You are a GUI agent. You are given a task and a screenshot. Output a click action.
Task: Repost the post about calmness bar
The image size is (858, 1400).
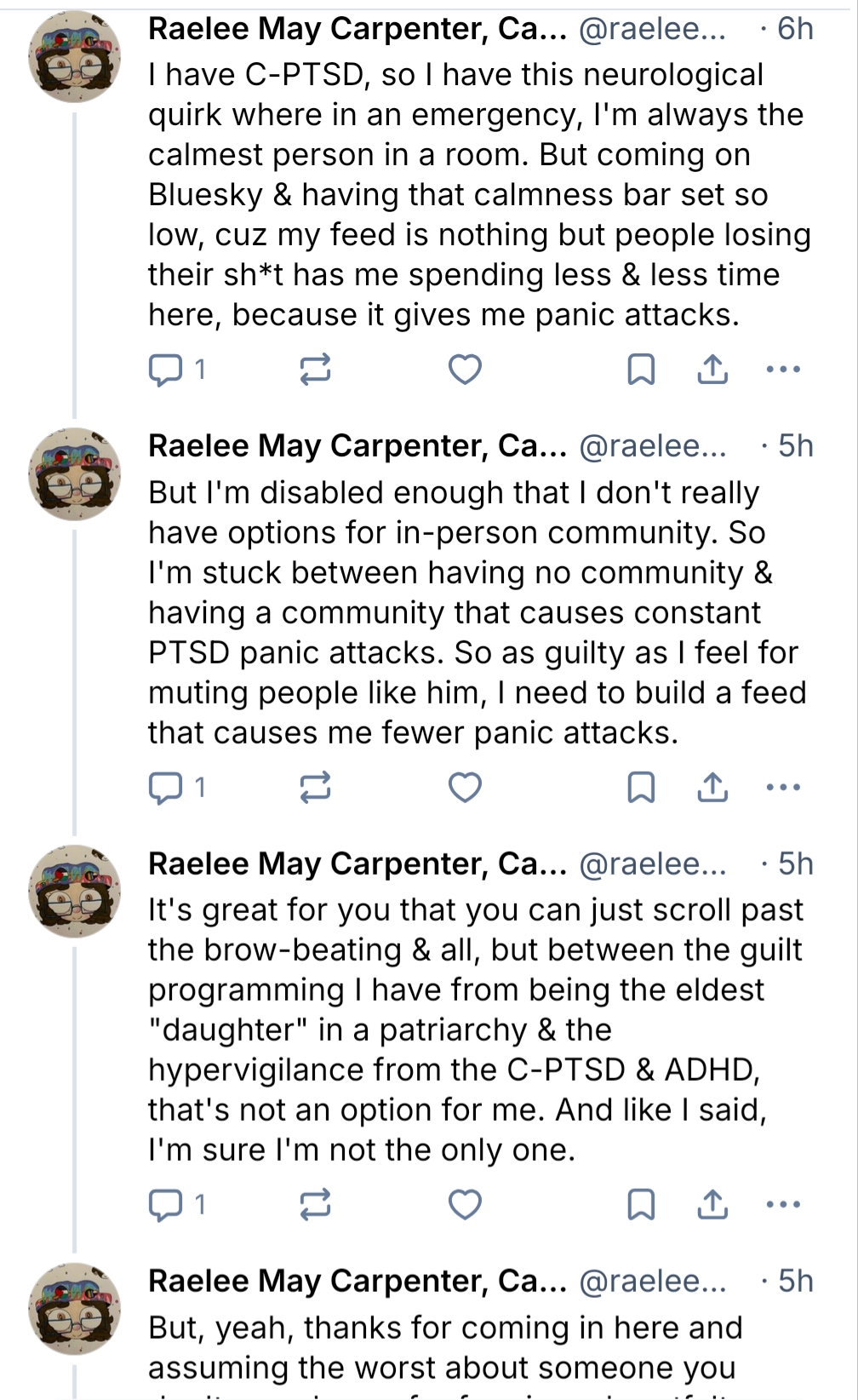[315, 370]
